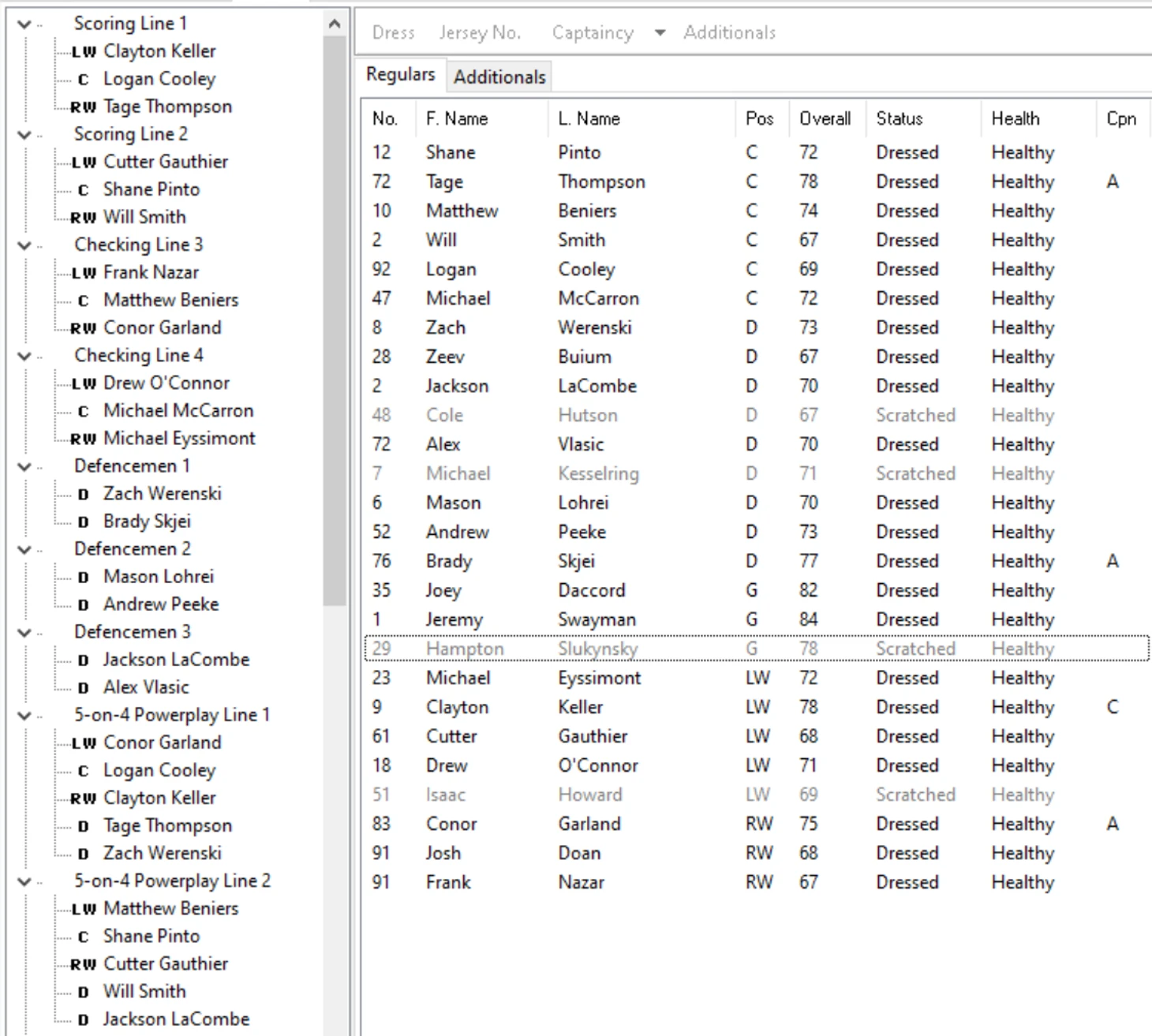Image resolution: width=1152 pixels, height=1036 pixels.
Task: Collapse the Scoring Line 1 tree node
Action: (24, 24)
